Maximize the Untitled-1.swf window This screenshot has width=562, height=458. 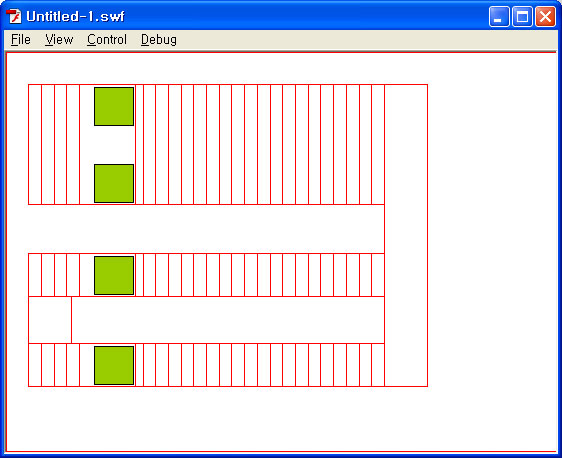(522, 16)
